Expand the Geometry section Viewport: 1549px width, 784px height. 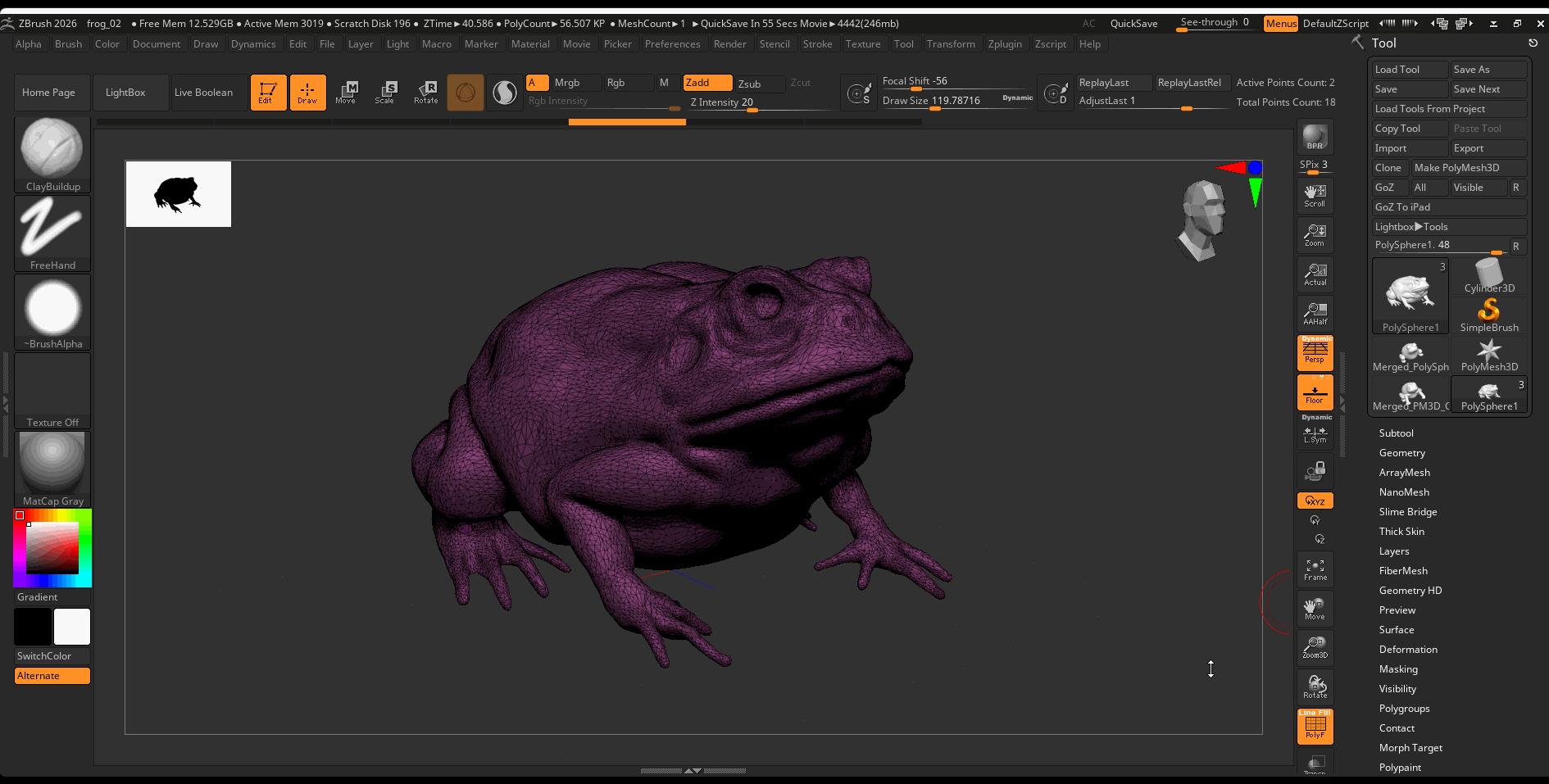pyautogui.click(x=1401, y=453)
